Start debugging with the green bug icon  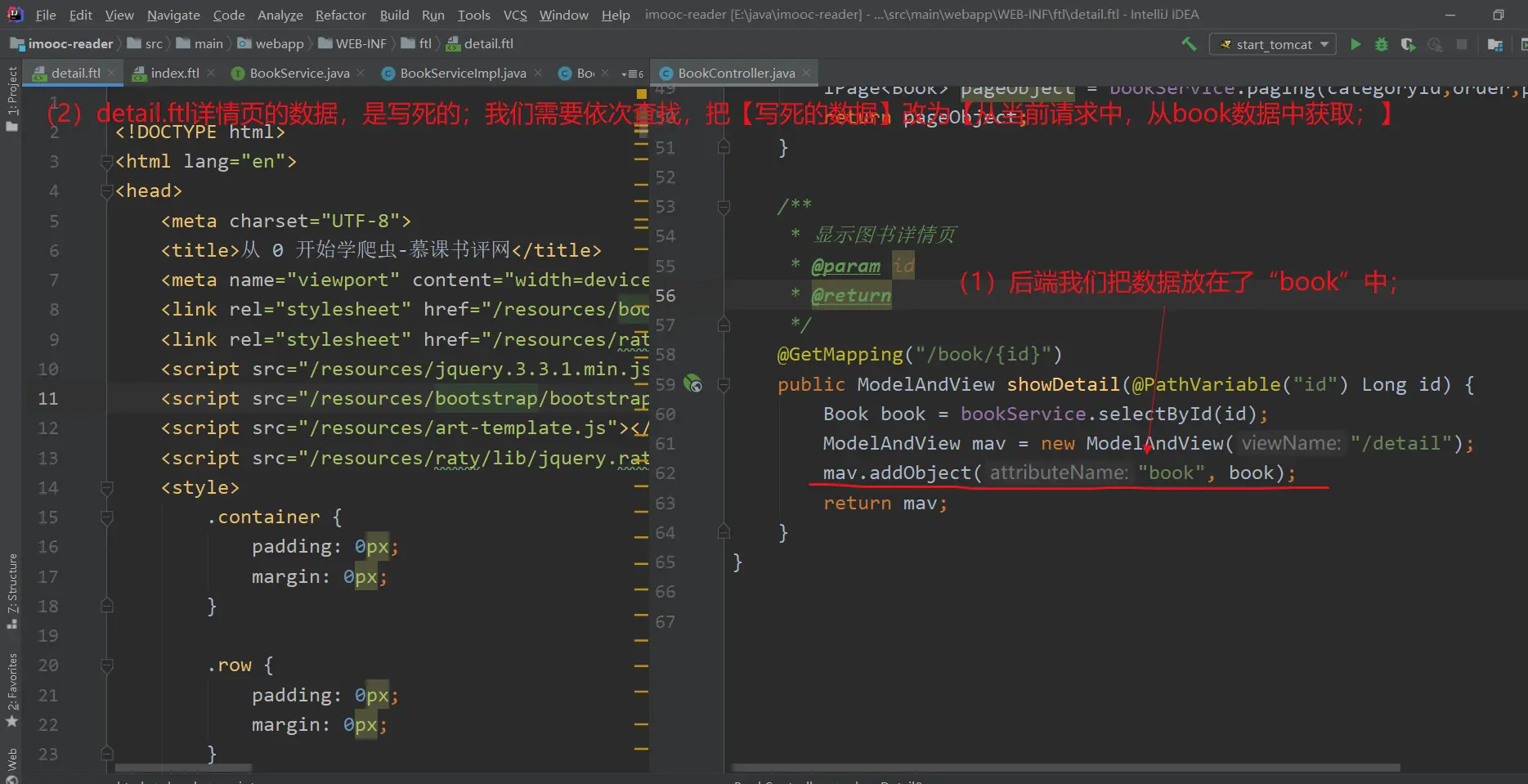(x=1382, y=44)
